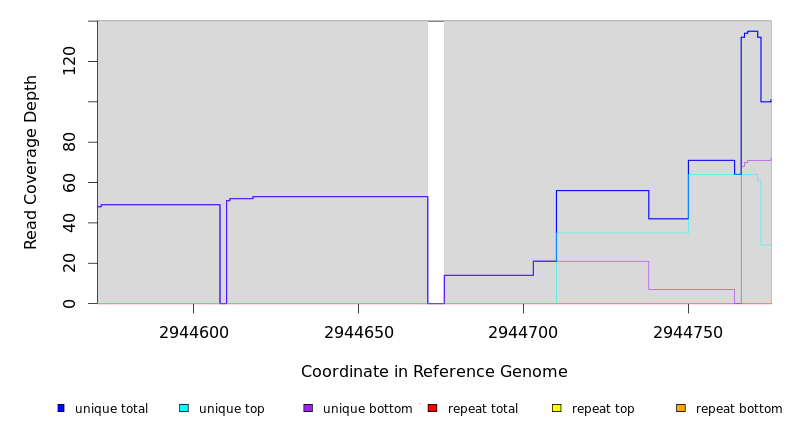
Task: Select the 'unique total' legend label
Action: [111, 409]
